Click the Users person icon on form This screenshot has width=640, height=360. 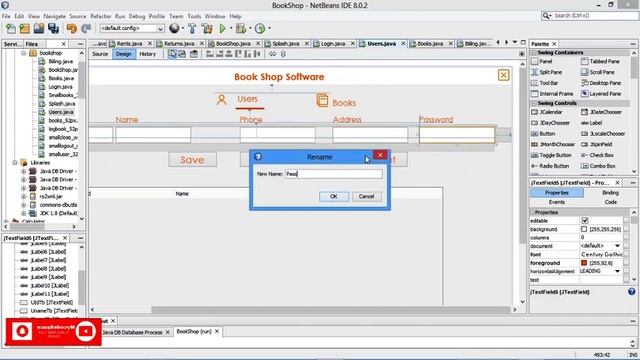222,100
